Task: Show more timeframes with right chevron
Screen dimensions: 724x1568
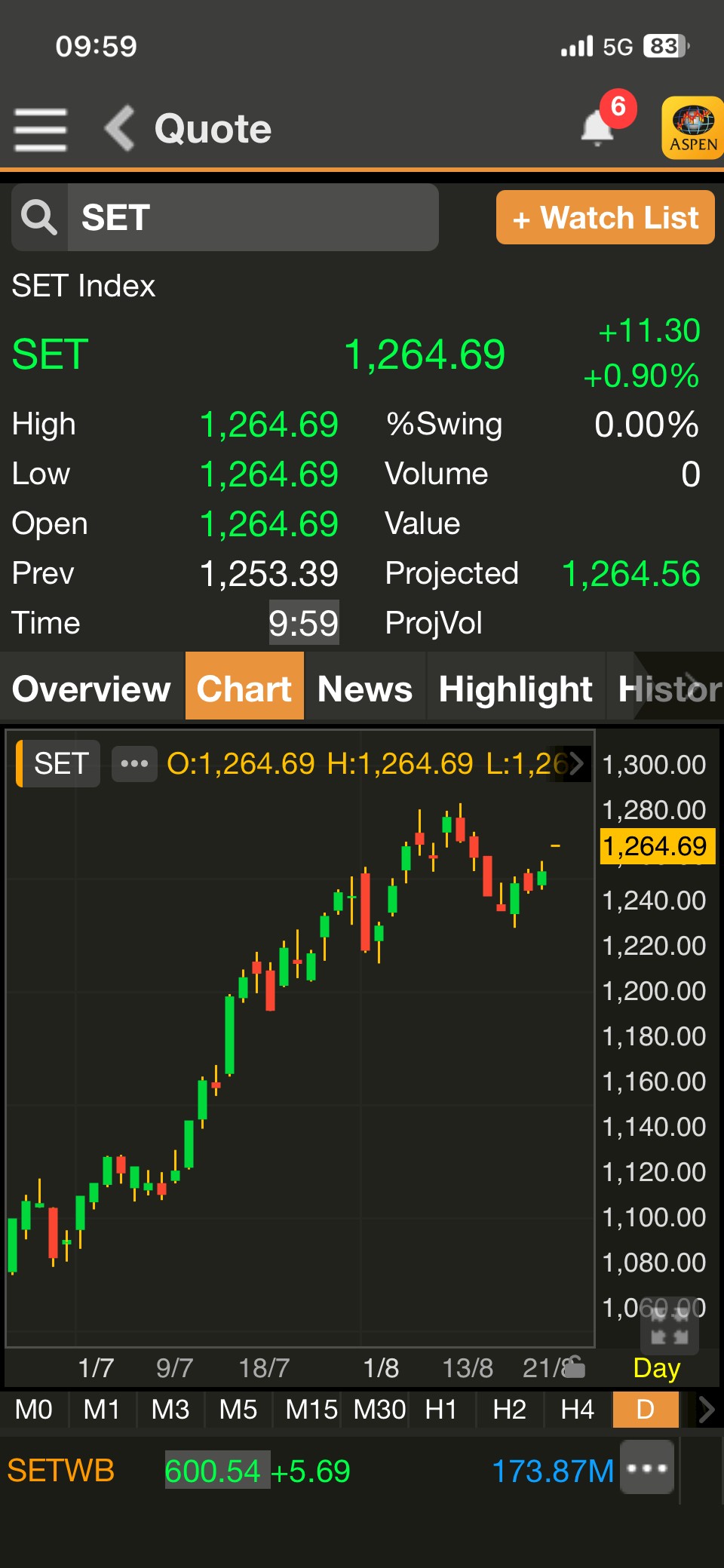Action: tap(706, 1410)
